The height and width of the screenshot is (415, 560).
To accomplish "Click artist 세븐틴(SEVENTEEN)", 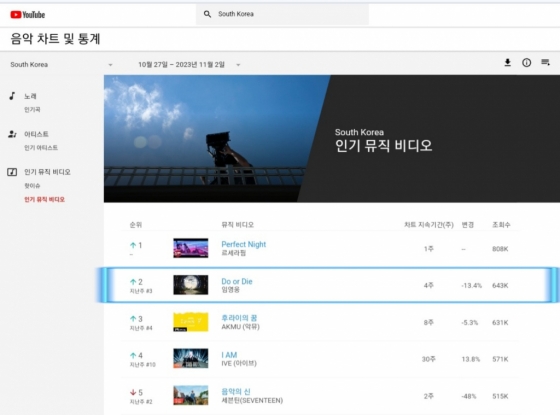I will [252, 400].
